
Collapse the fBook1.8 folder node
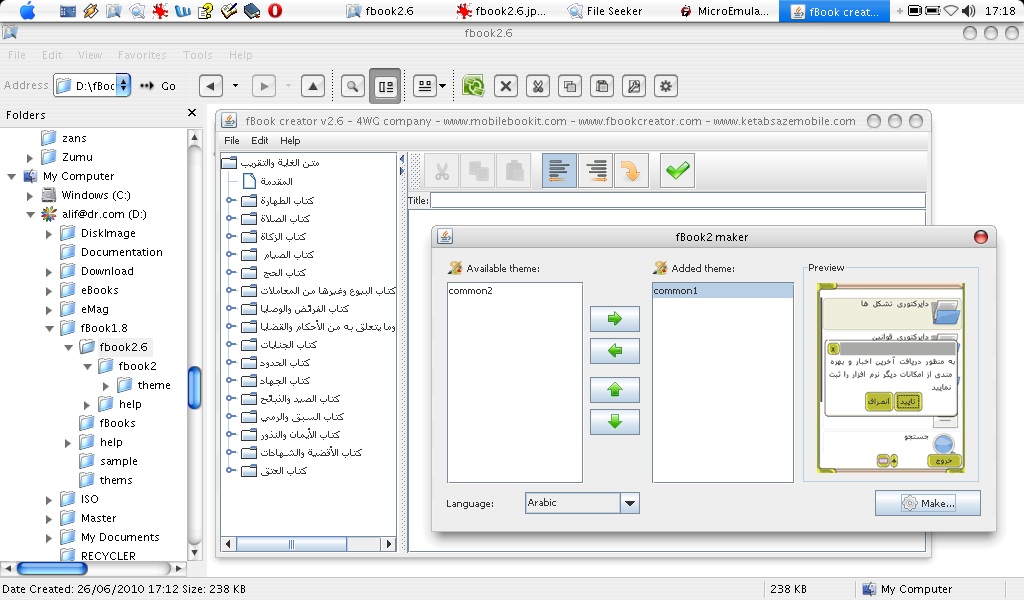(50, 328)
